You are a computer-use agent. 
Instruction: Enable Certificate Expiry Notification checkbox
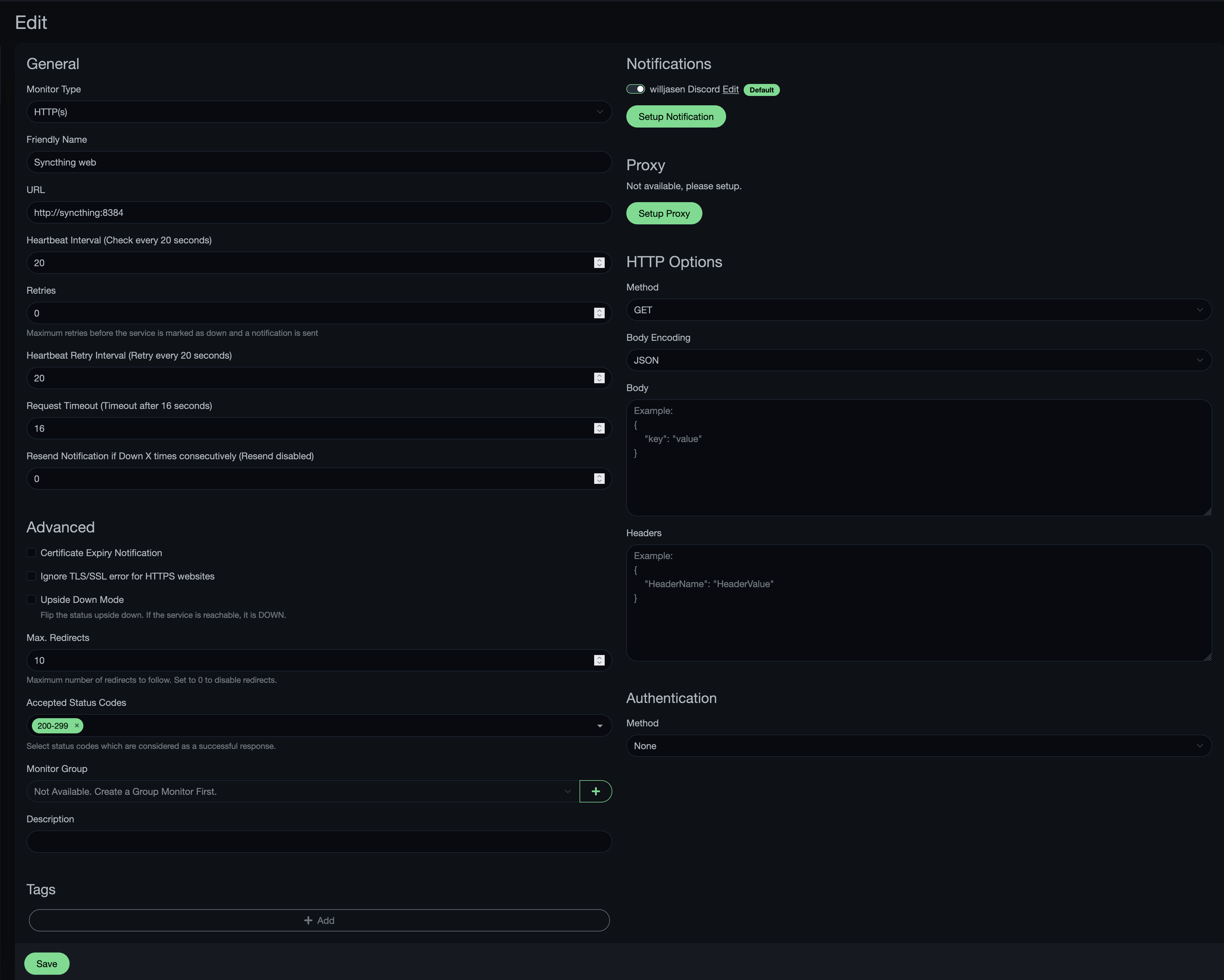pyautogui.click(x=31, y=552)
